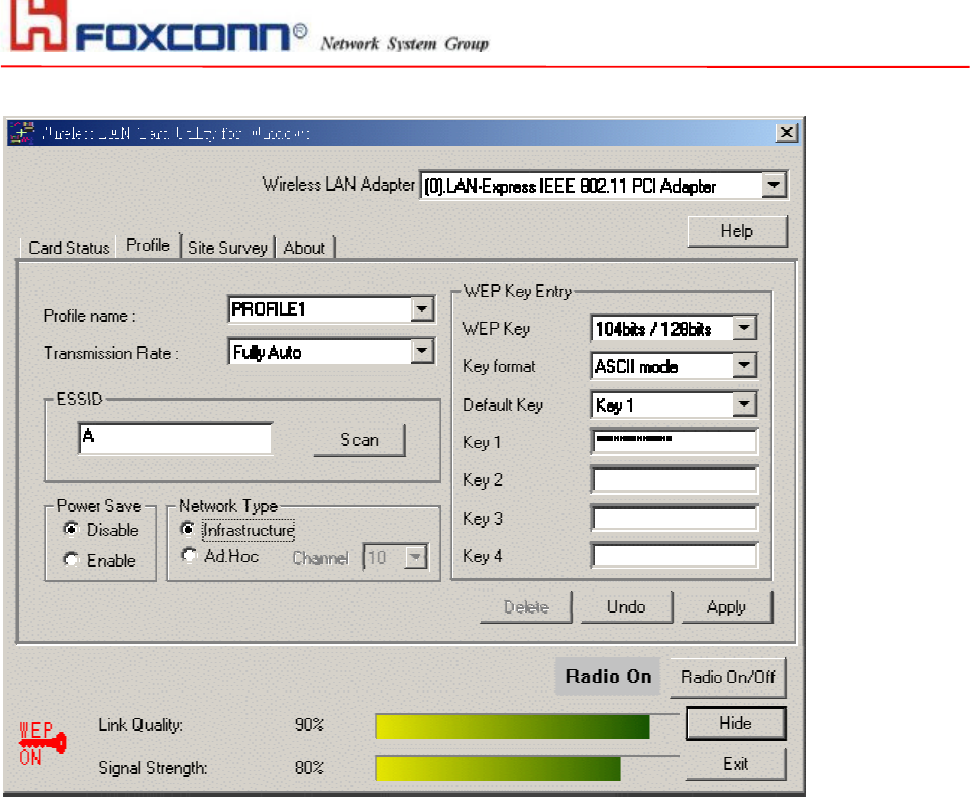Select Disable power save radio button
970x797 pixels.
(x=71, y=530)
